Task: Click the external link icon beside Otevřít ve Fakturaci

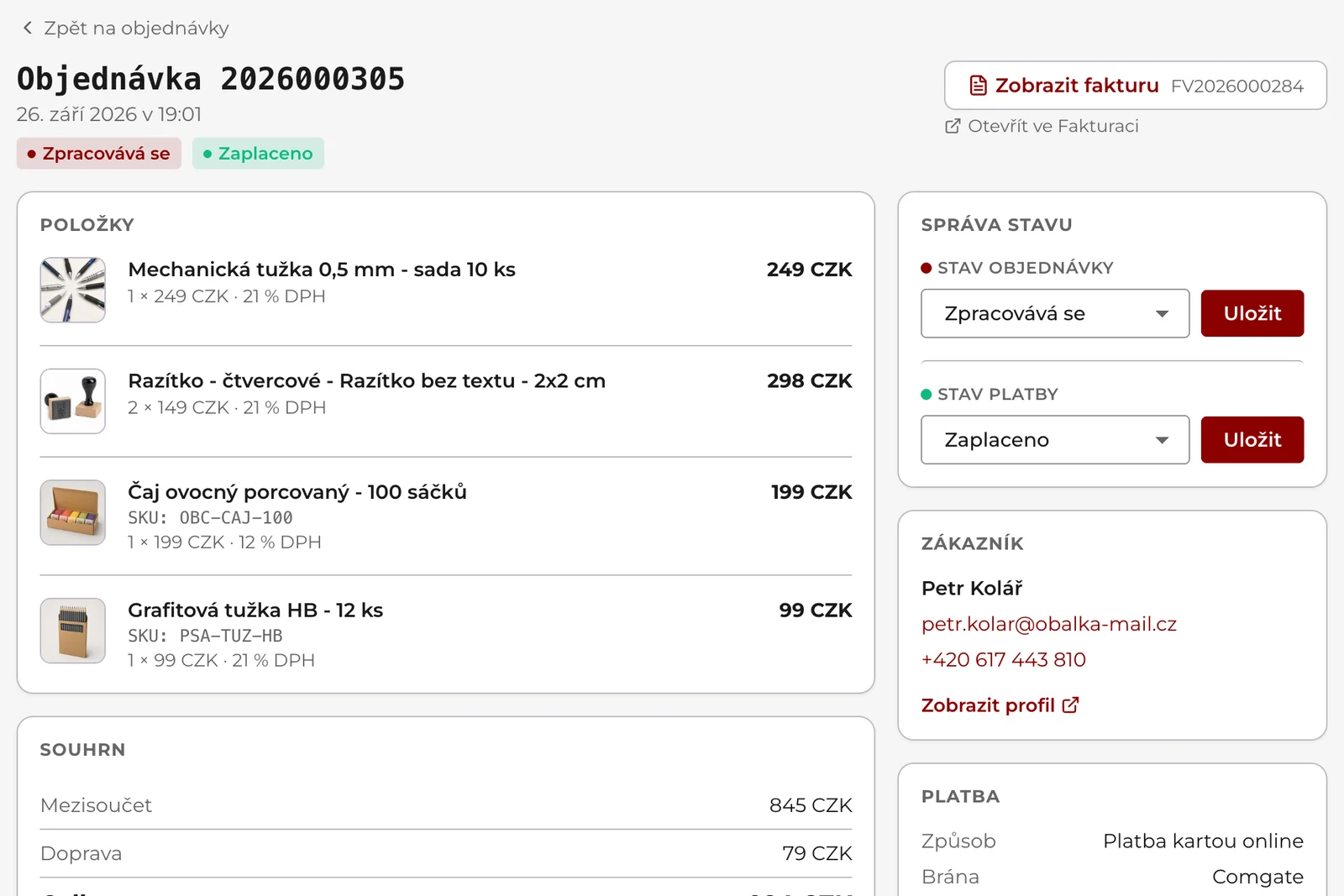Action: 953,126
